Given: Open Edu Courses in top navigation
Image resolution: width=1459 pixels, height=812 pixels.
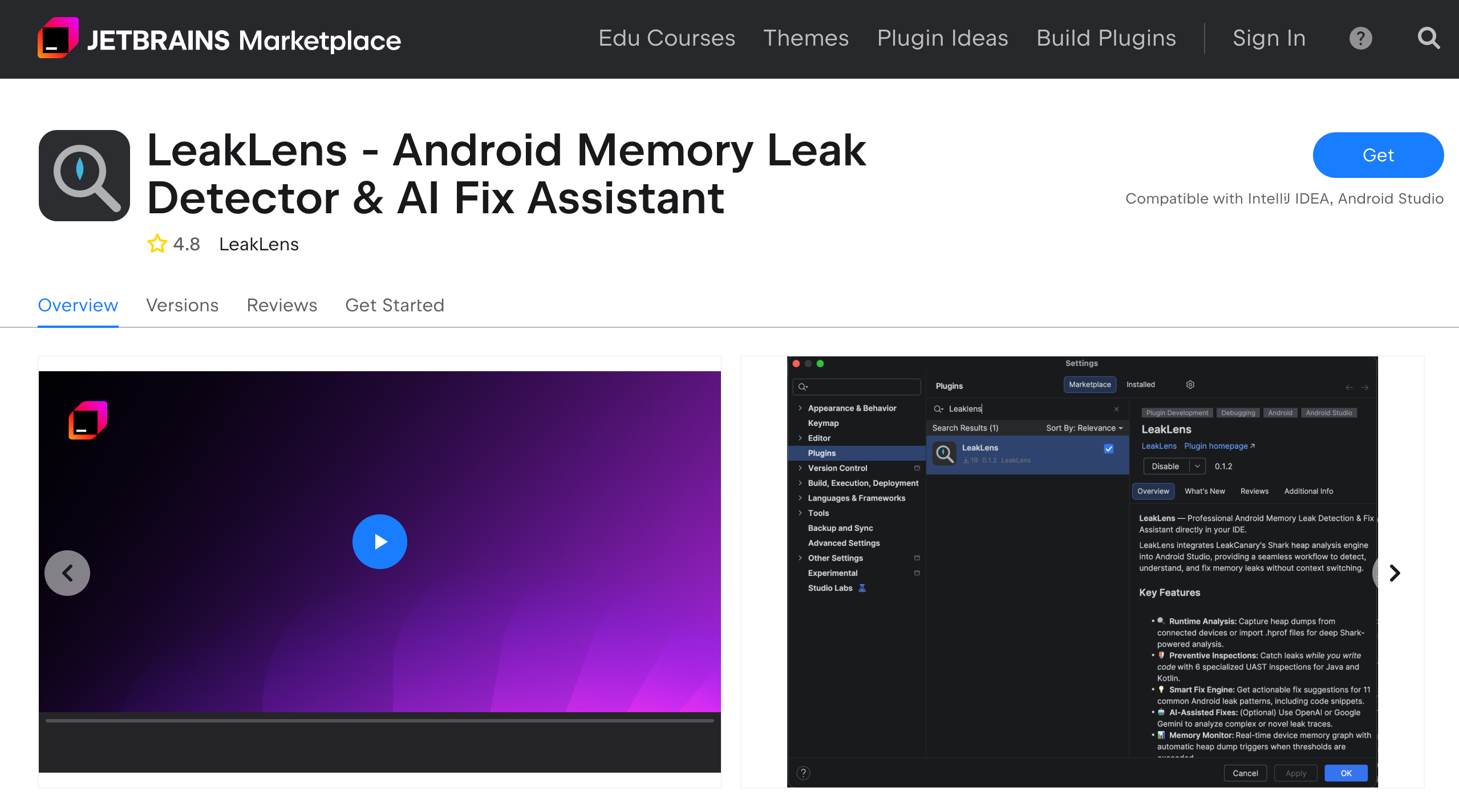Looking at the screenshot, I should (x=667, y=38).
